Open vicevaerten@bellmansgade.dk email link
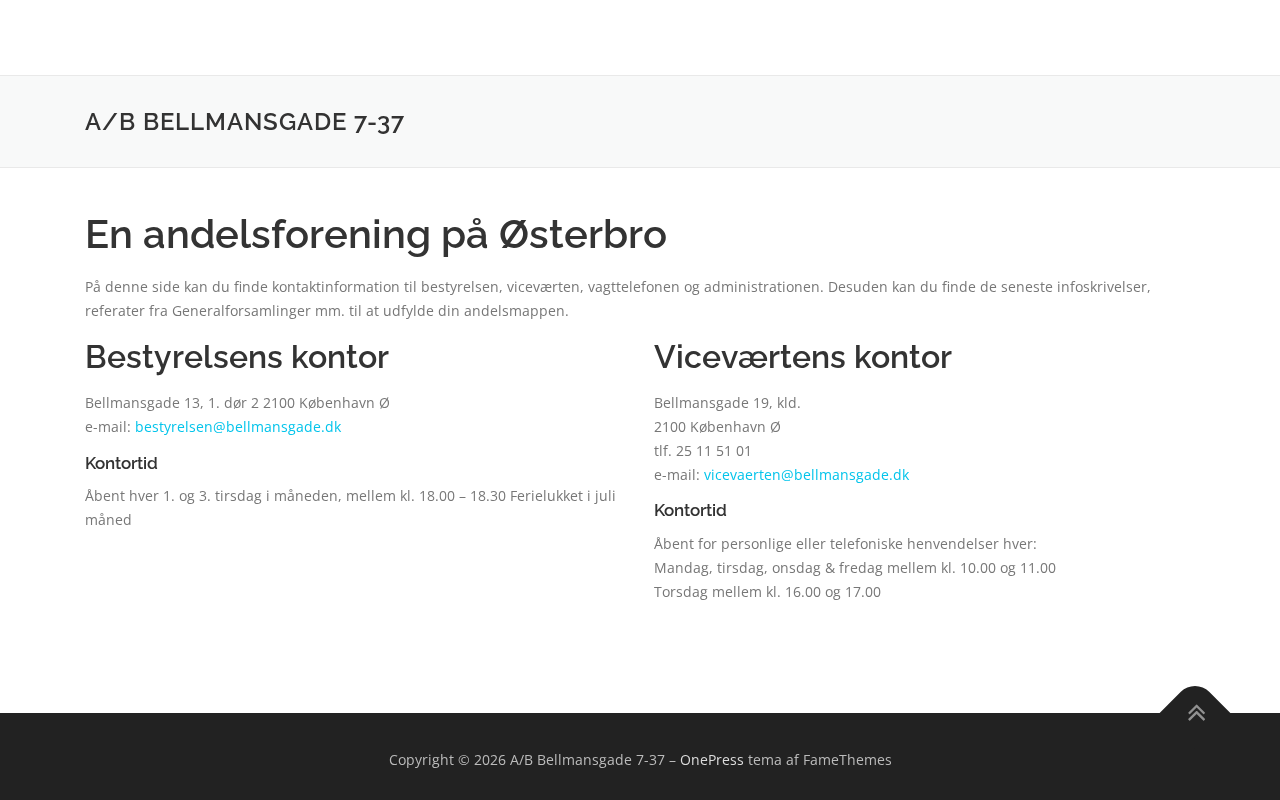This screenshot has height=800, width=1280. click(x=806, y=475)
